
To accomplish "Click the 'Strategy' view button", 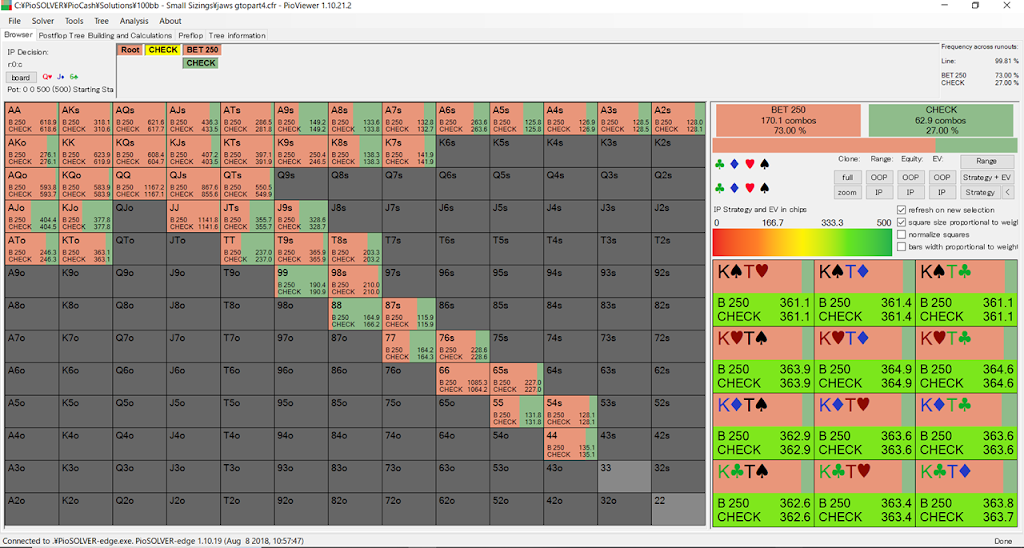I will (980, 192).
